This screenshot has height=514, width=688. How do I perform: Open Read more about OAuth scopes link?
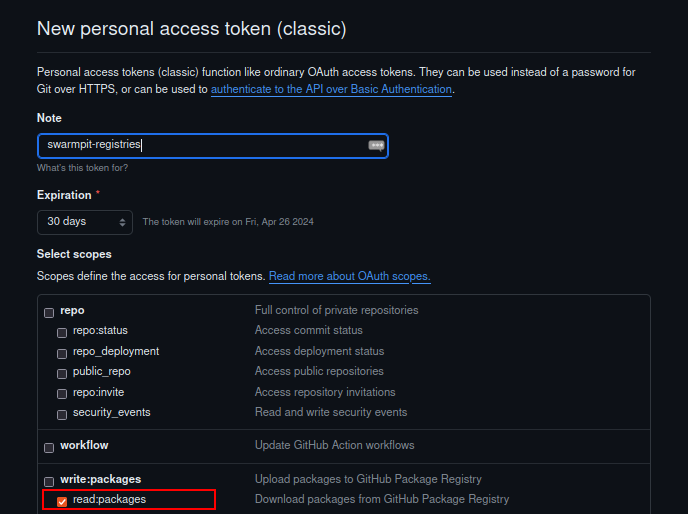pos(349,276)
